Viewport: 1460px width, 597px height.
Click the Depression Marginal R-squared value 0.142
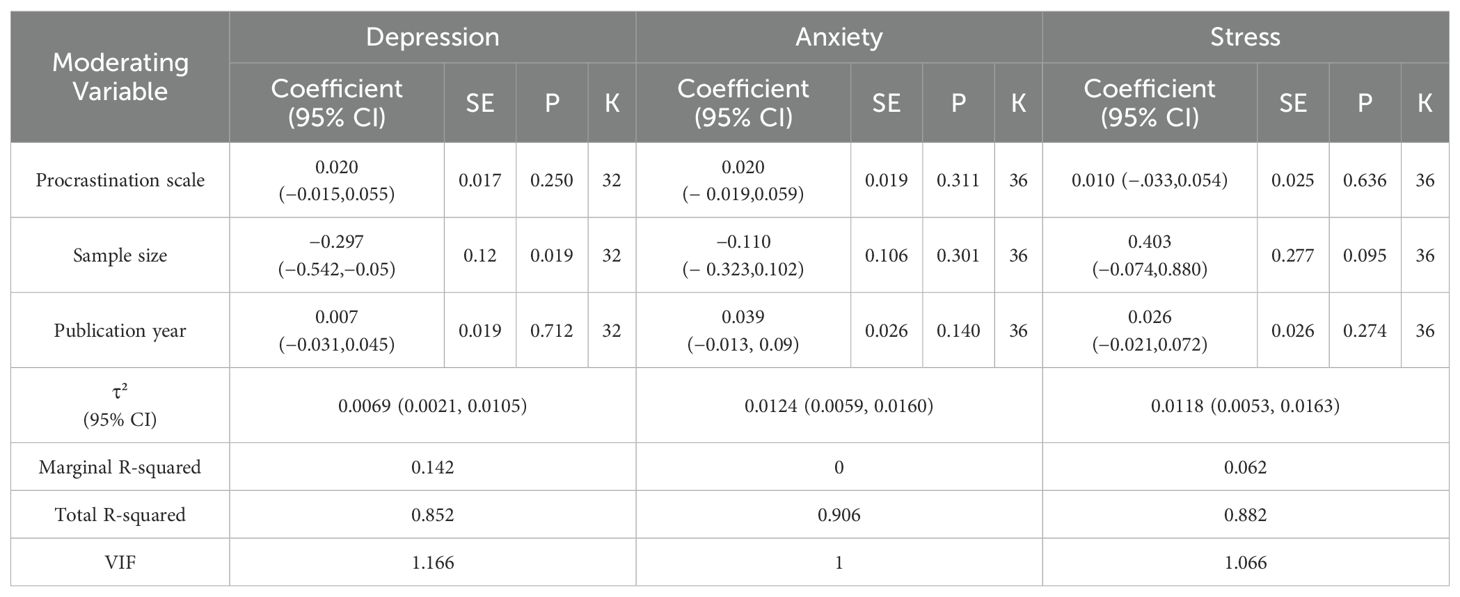click(432, 467)
